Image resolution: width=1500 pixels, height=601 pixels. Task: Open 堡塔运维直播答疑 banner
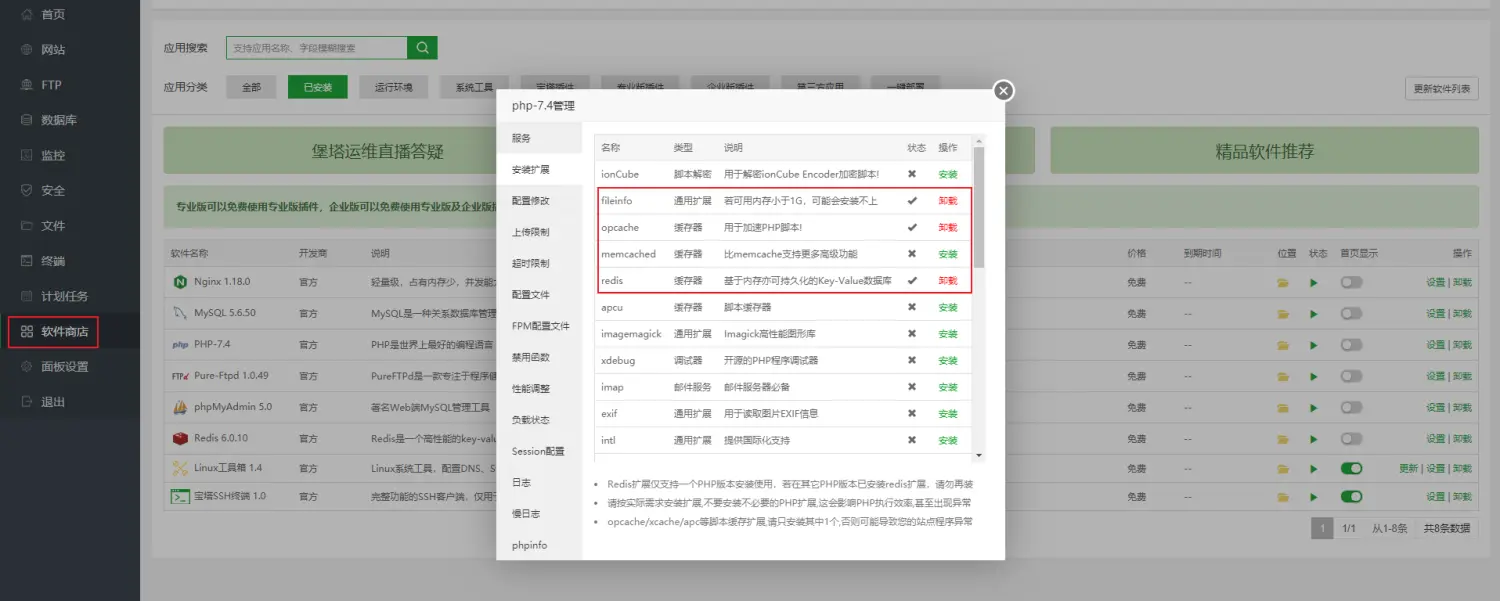point(378,152)
